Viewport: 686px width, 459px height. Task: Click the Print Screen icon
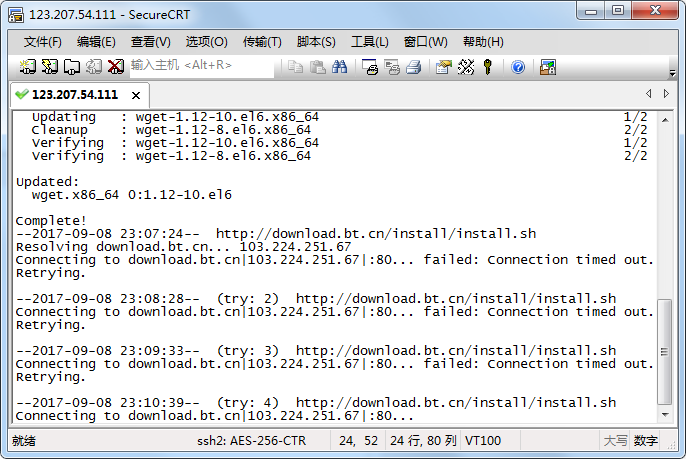click(x=370, y=67)
